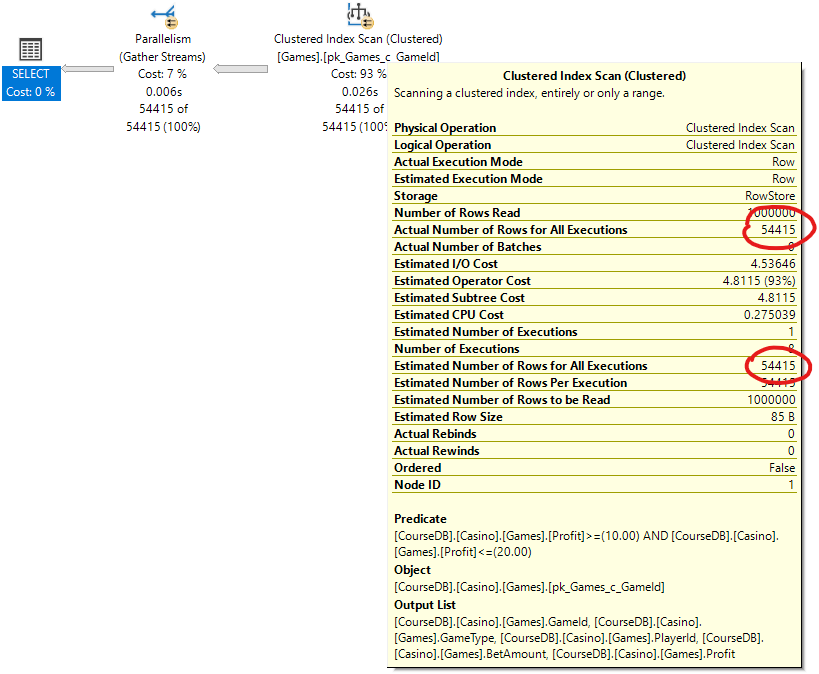
Task: Click the Estimated Number of Executions row
Action: [594, 332]
